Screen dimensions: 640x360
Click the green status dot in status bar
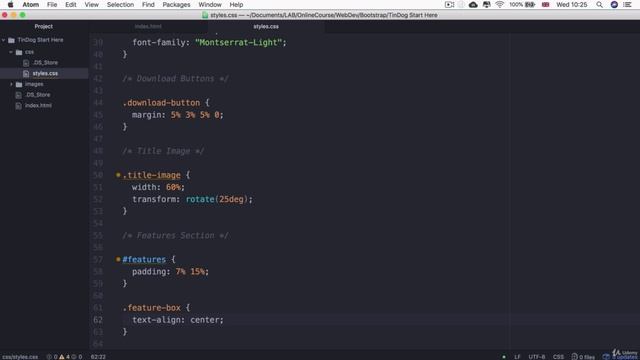pos(504,357)
